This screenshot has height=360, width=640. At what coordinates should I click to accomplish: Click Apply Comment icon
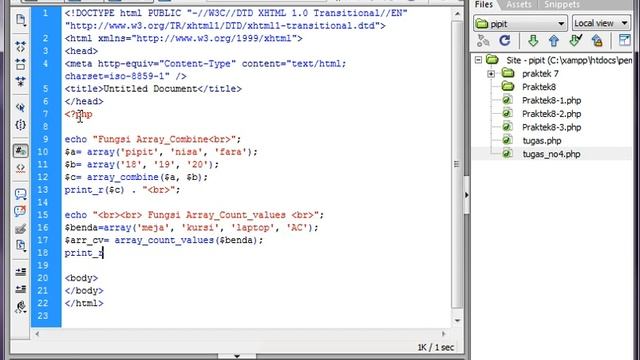20,194
